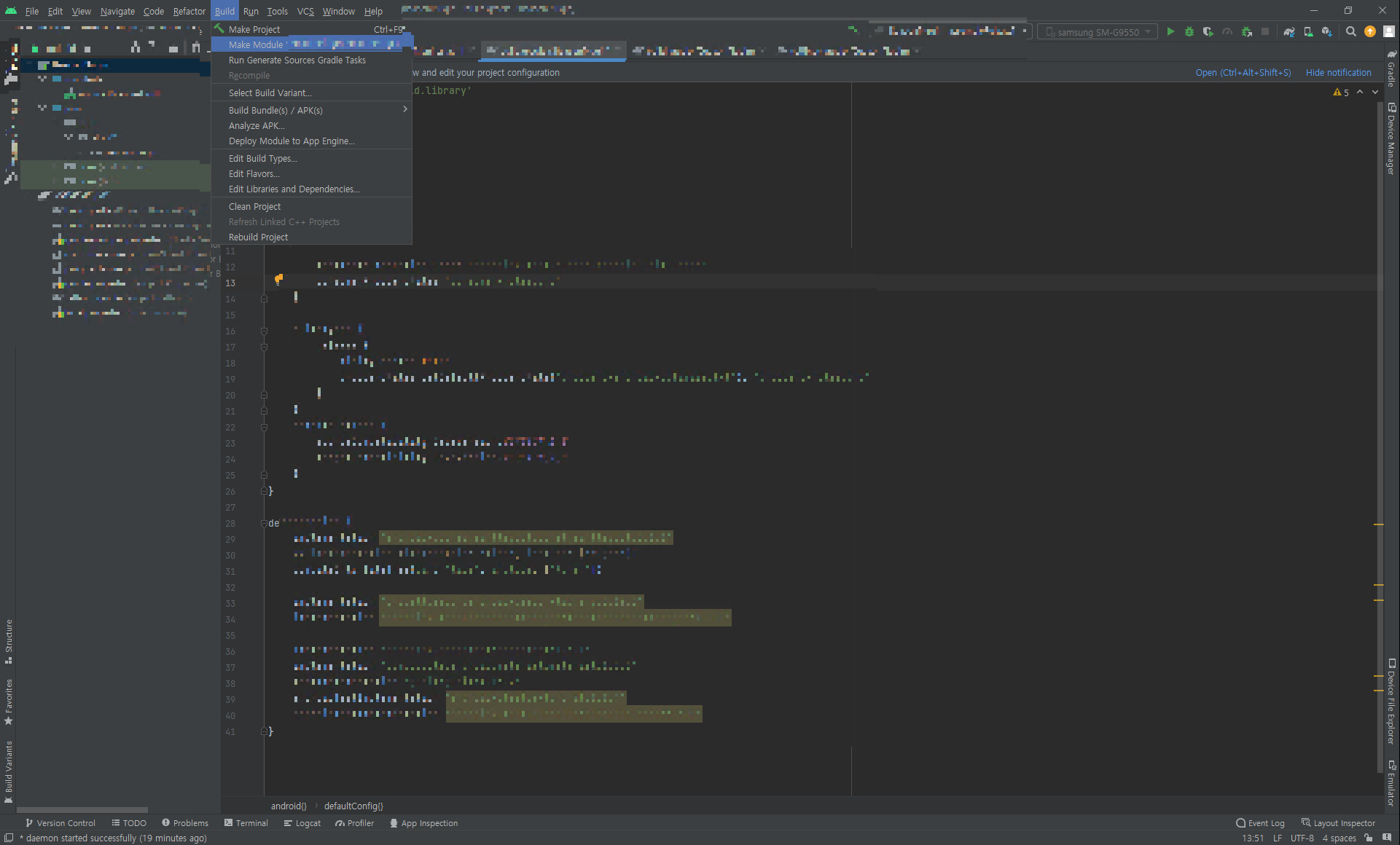Click the Hide notification link
The height and width of the screenshot is (845, 1400).
[1338, 73]
